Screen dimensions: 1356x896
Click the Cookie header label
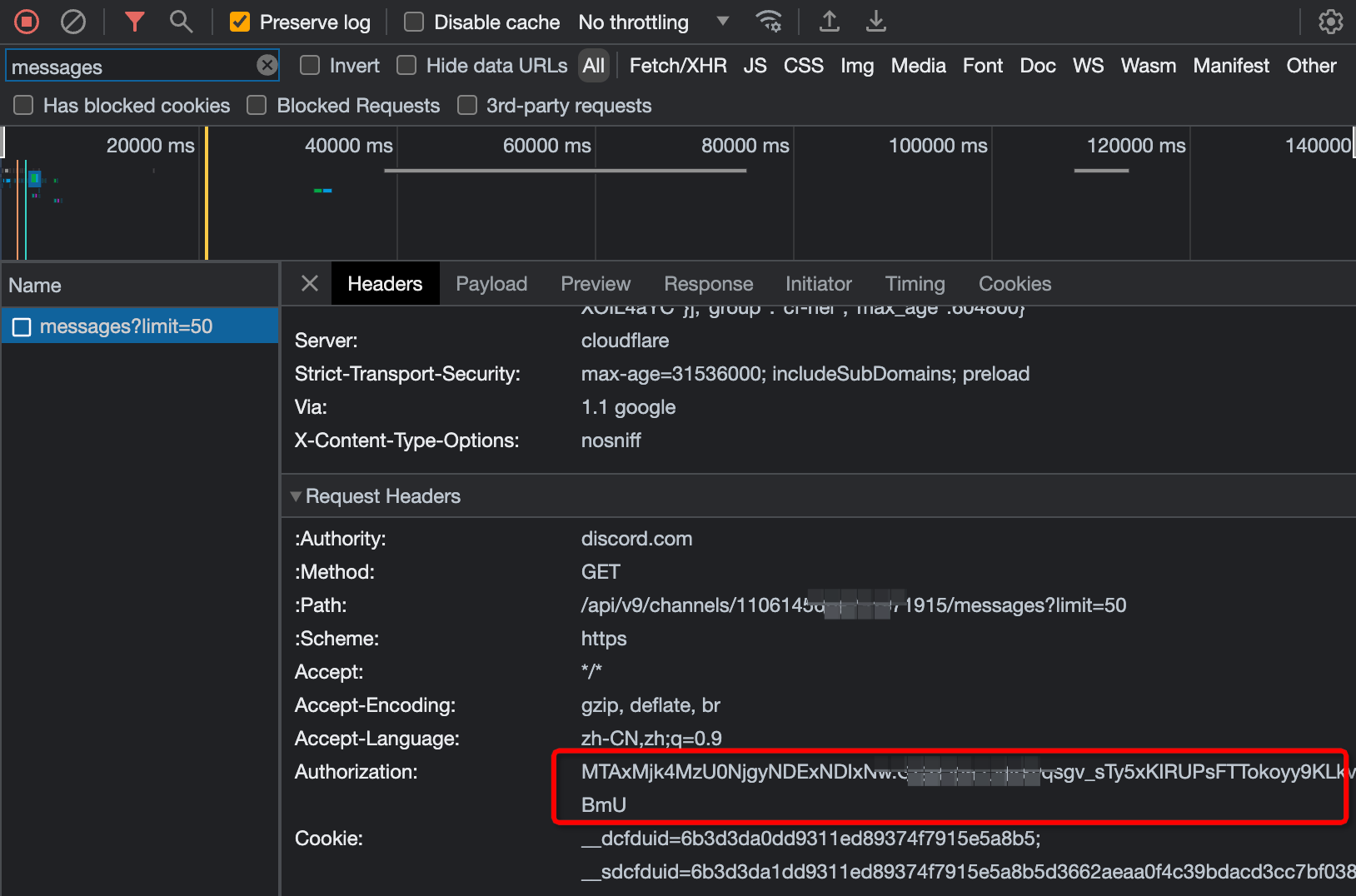(329, 839)
